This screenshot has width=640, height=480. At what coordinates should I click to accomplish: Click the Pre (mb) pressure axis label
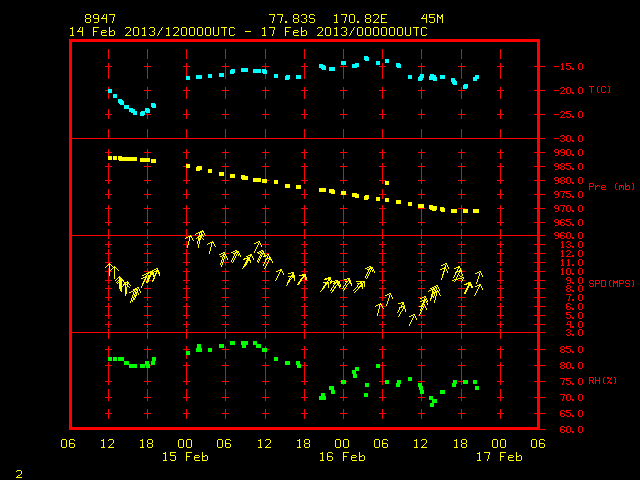pos(611,187)
